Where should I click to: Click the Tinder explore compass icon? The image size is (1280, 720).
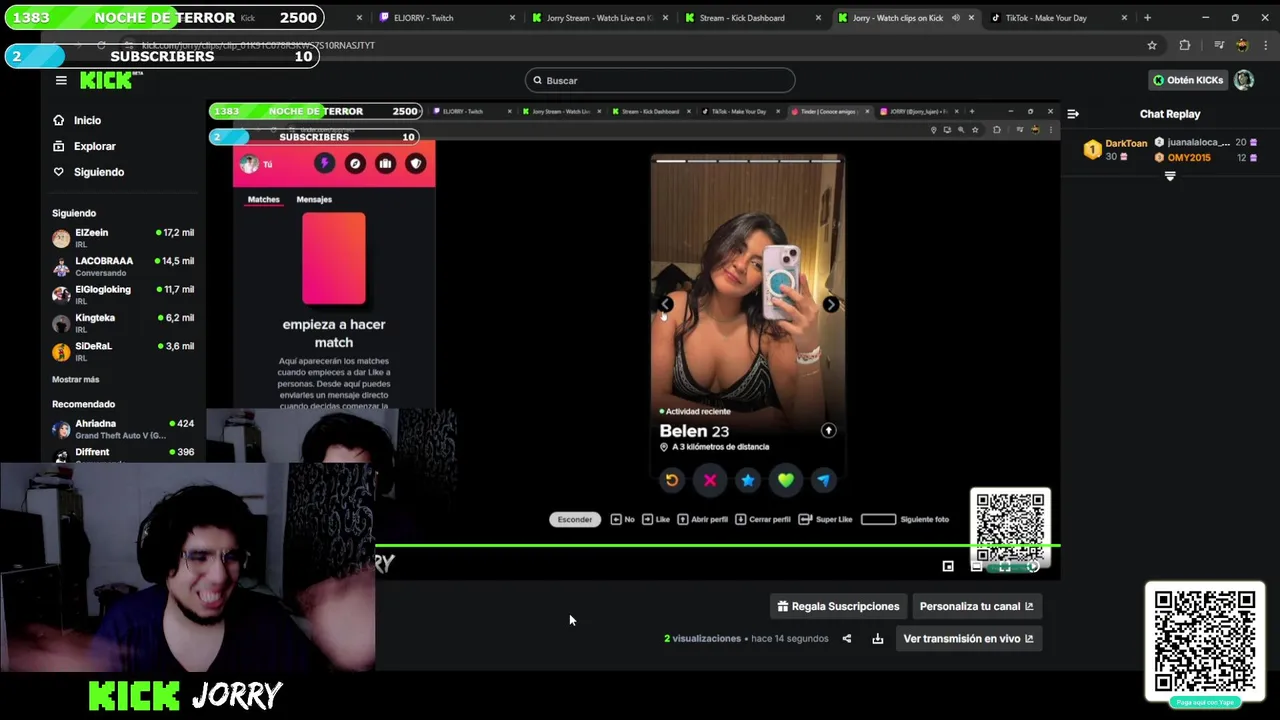tap(355, 163)
